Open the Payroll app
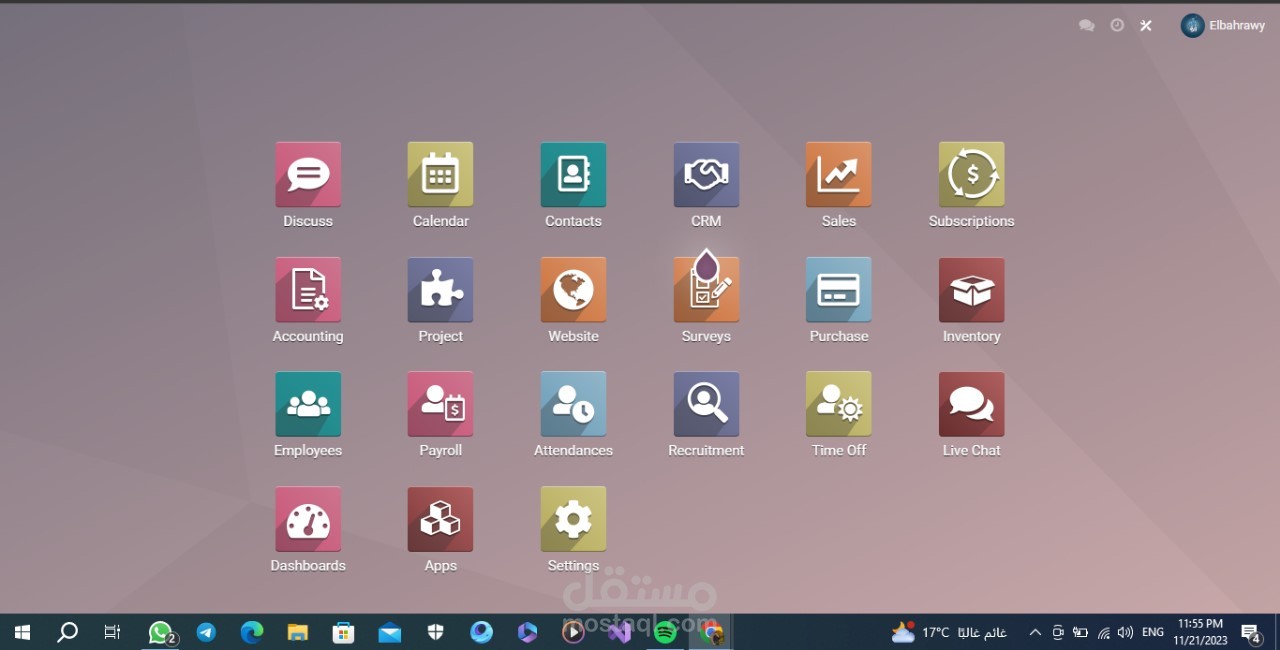The image size is (1280, 650). [x=440, y=404]
